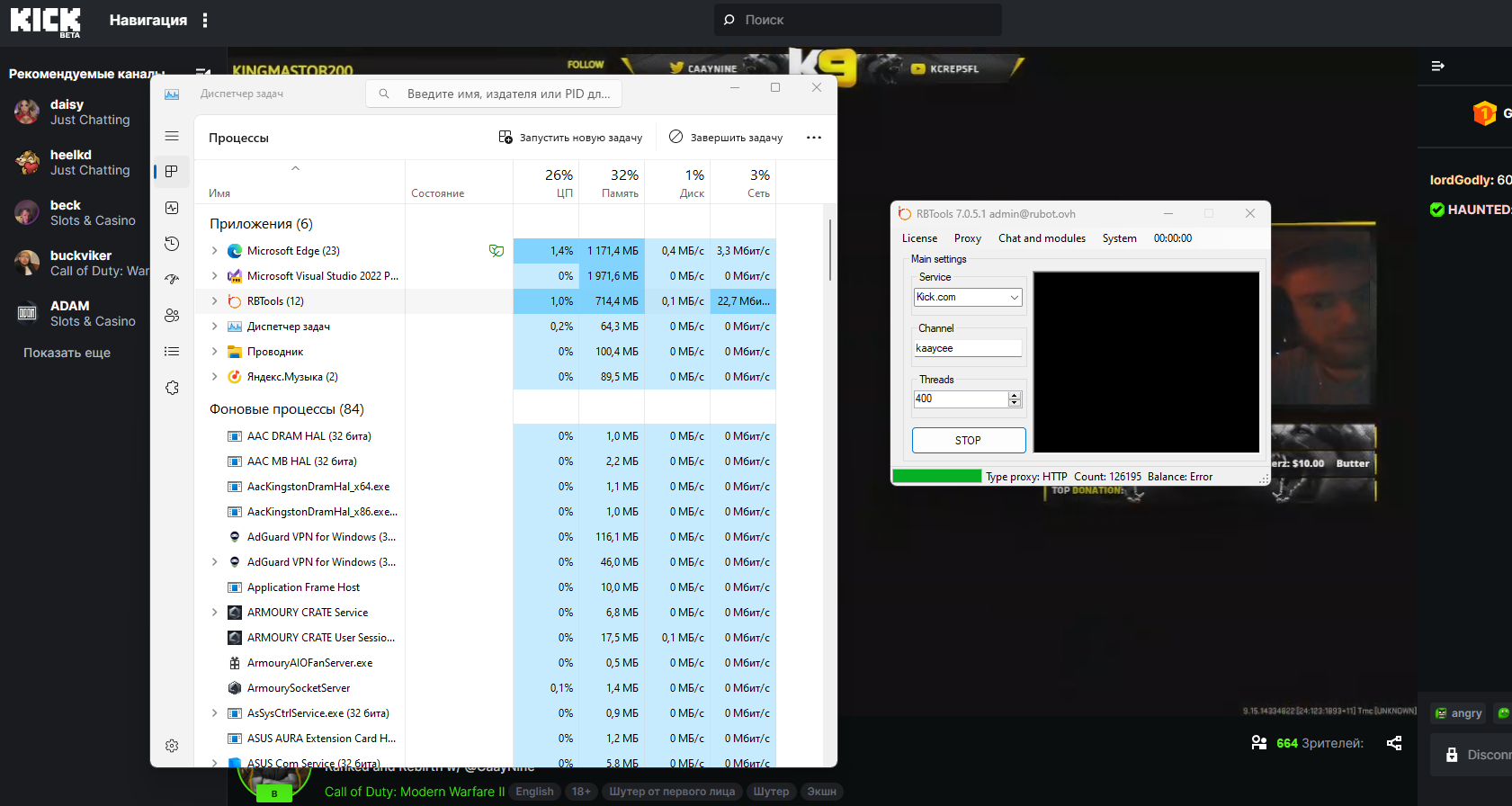
Task: Open App history in Task Manager sidebar
Action: coord(172,244)
